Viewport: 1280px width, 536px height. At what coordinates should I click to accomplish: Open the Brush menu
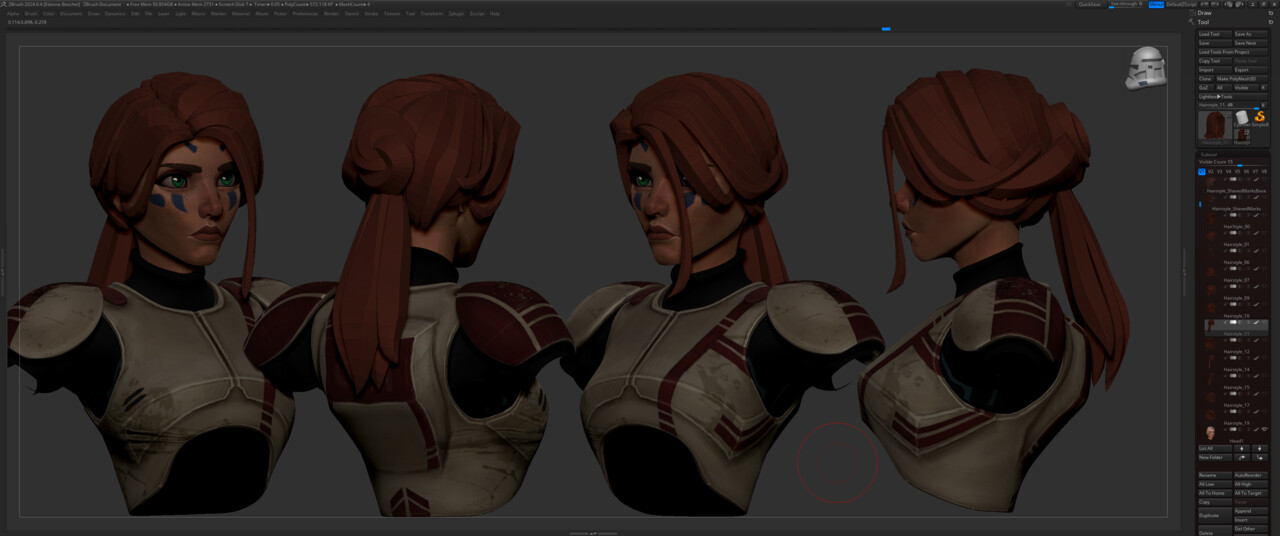pos(31,14)
